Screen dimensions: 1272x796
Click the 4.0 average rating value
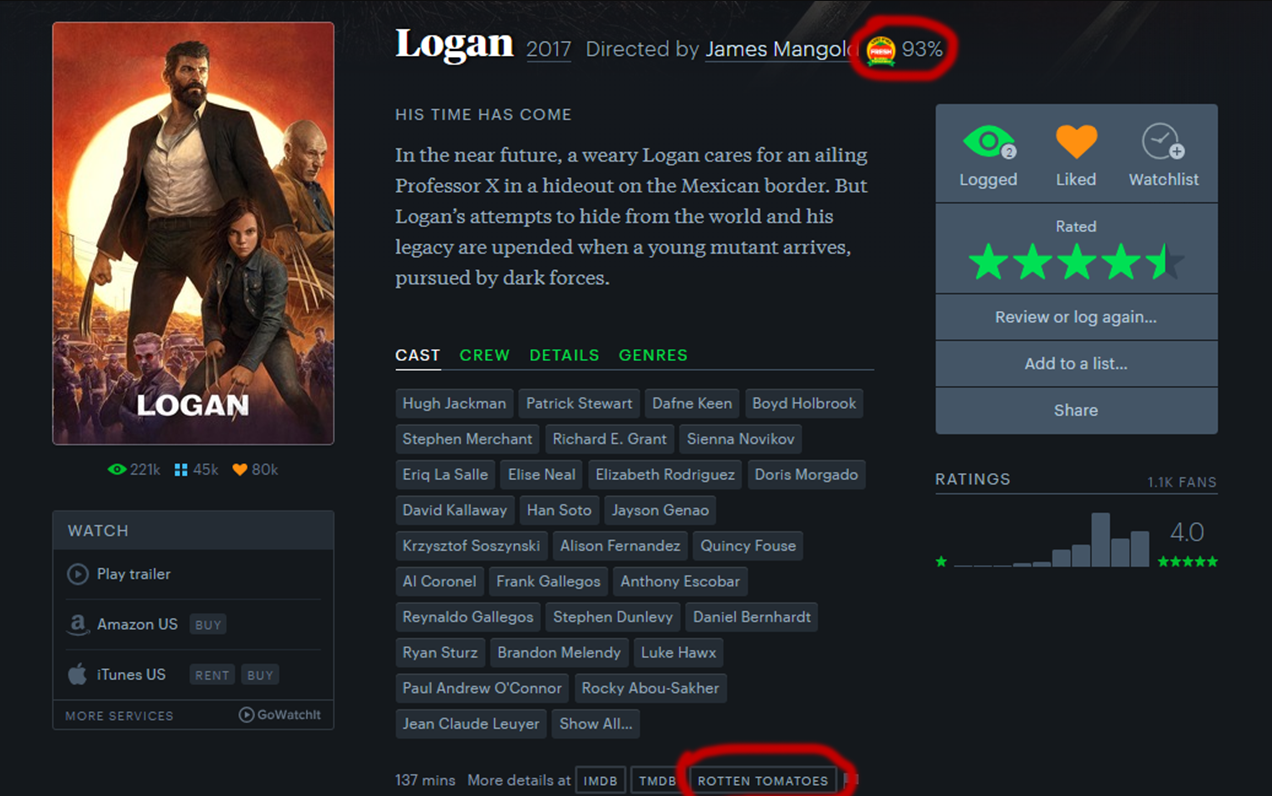tap(1187, 532)
